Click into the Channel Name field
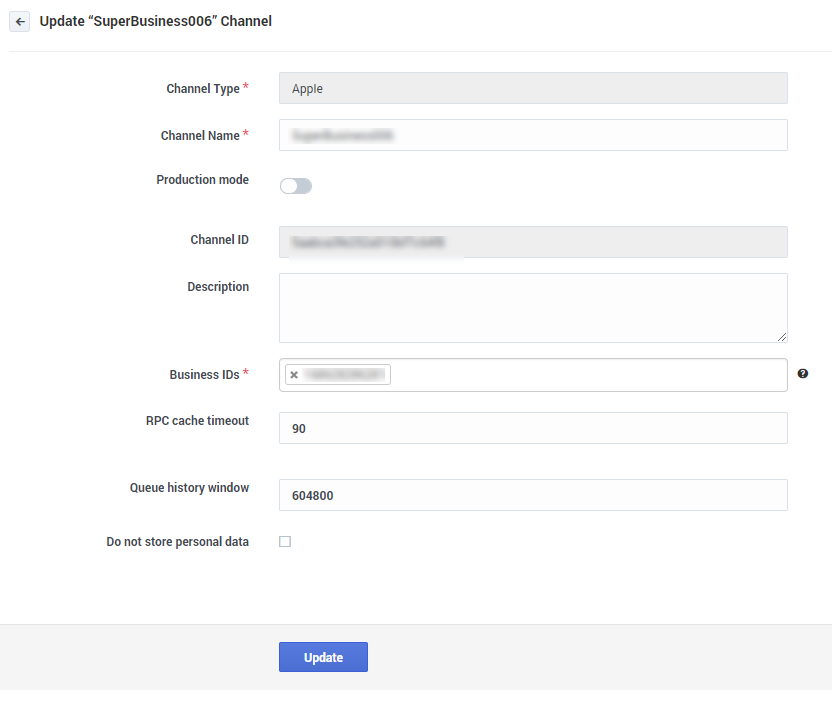Viewport: 832px width, 707px height. click(x=533, y=135)
